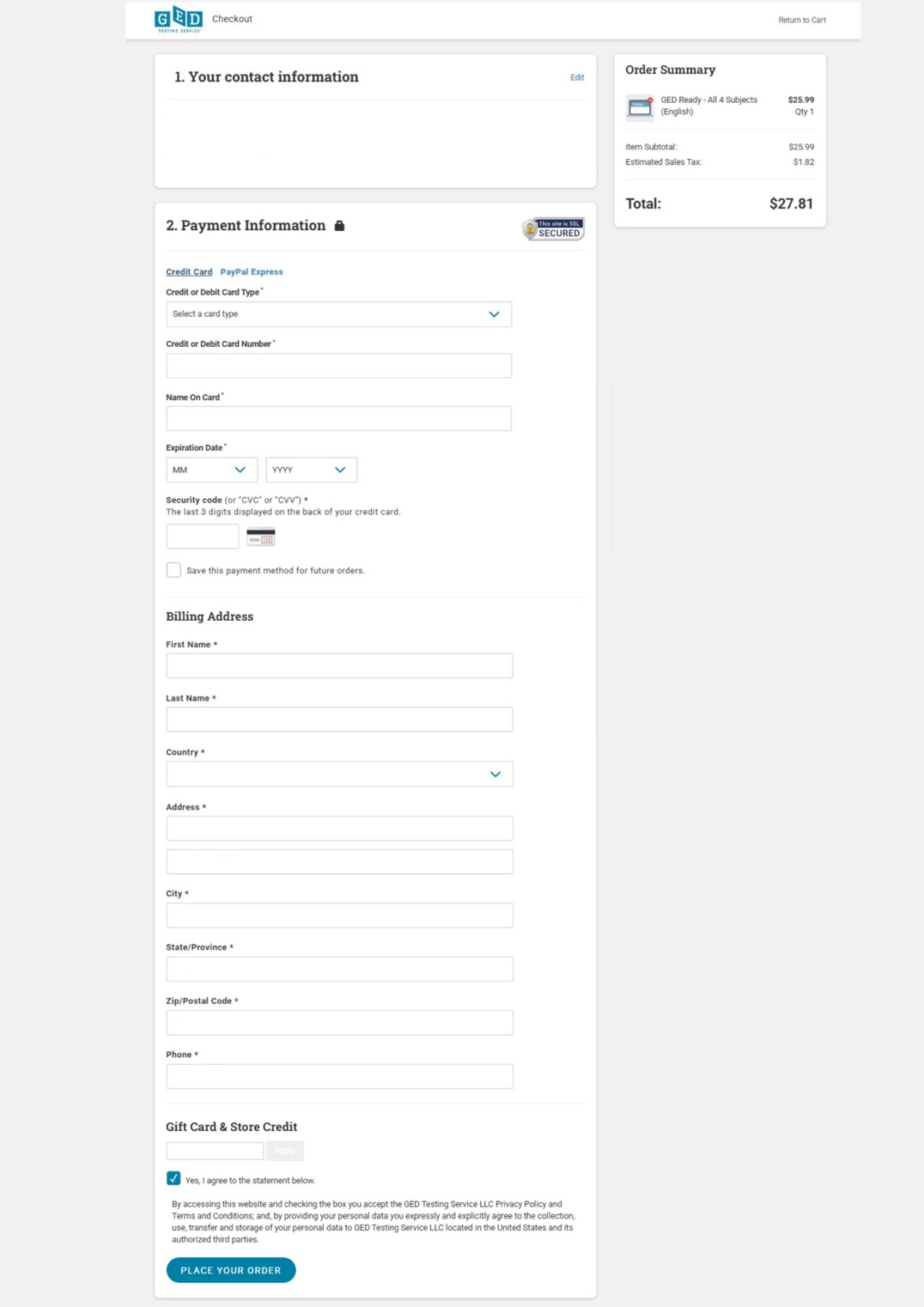Expand the expiration year dropdown
The height and width of the screenshot is (1307, 924).
coord(311,470)
